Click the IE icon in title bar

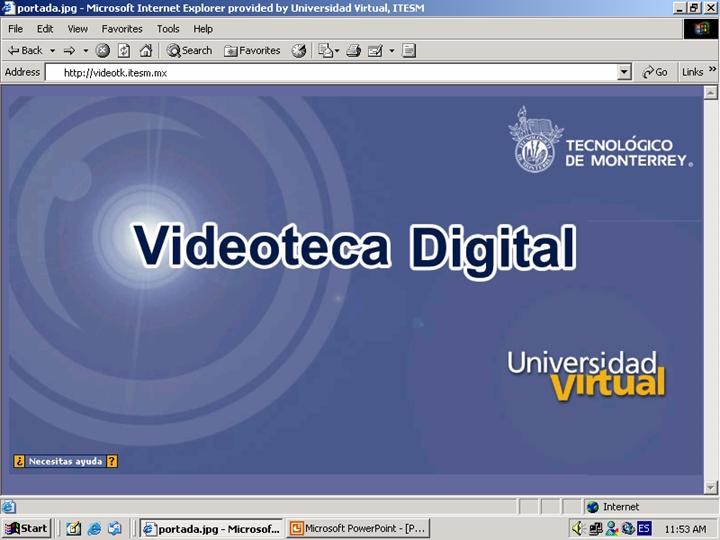coord(8,8)
